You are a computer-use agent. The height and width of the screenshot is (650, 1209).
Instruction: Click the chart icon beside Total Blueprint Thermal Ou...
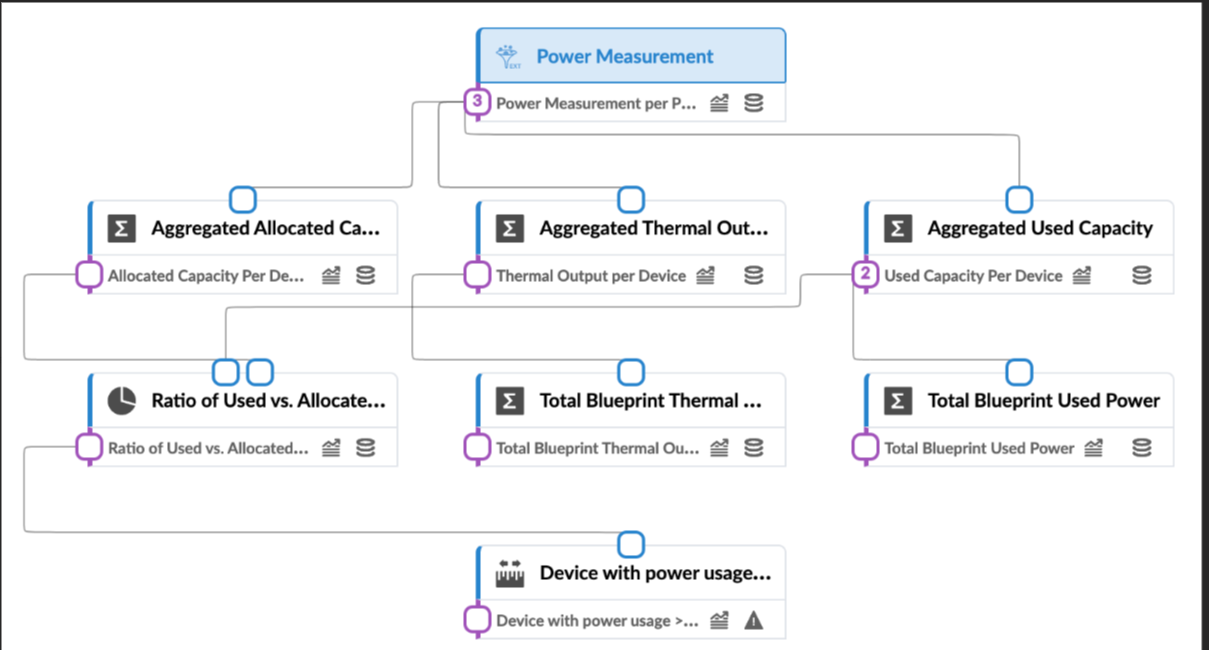pyautogui.click(x=719, y=447)
